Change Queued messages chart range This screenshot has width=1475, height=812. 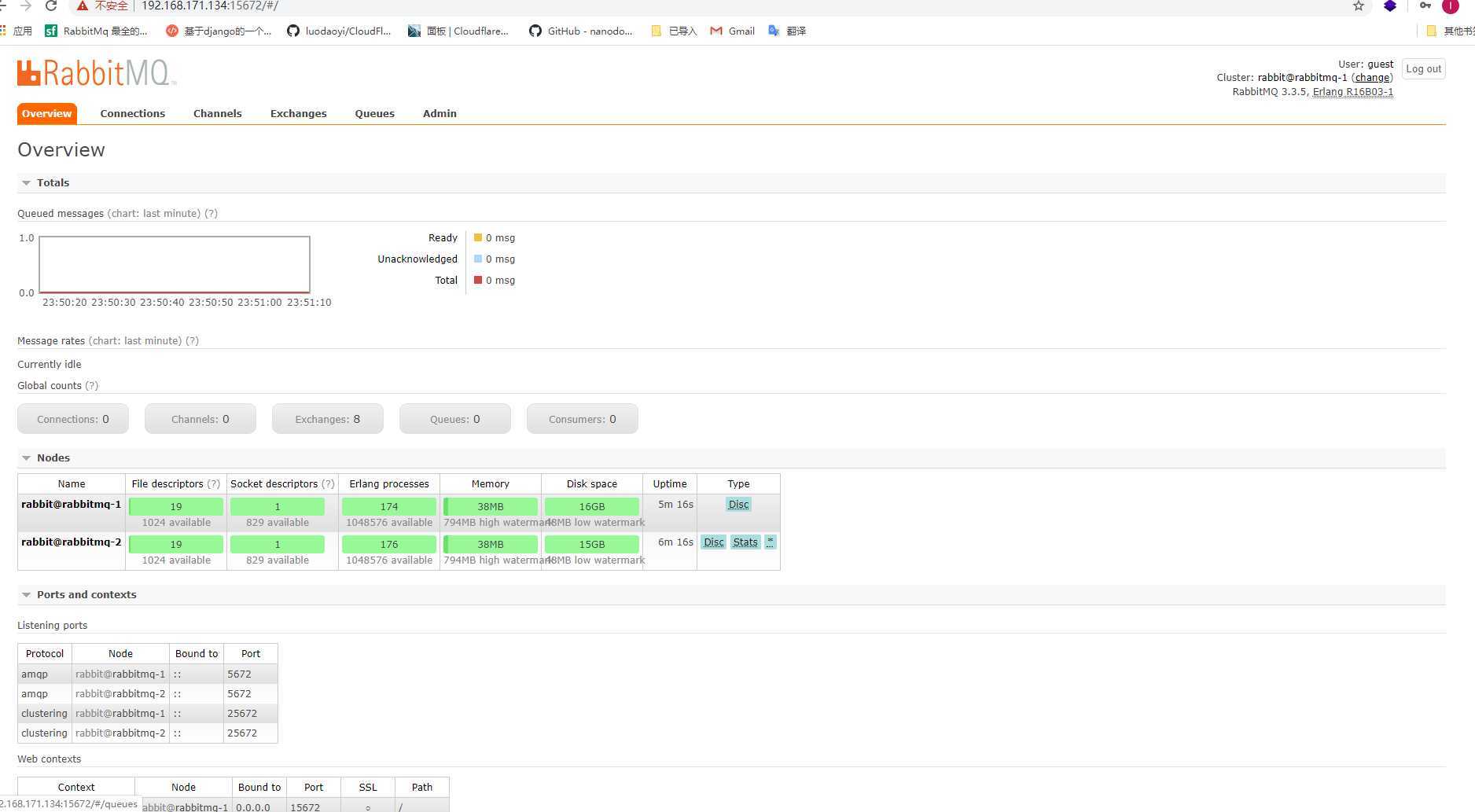coord(153,213)
